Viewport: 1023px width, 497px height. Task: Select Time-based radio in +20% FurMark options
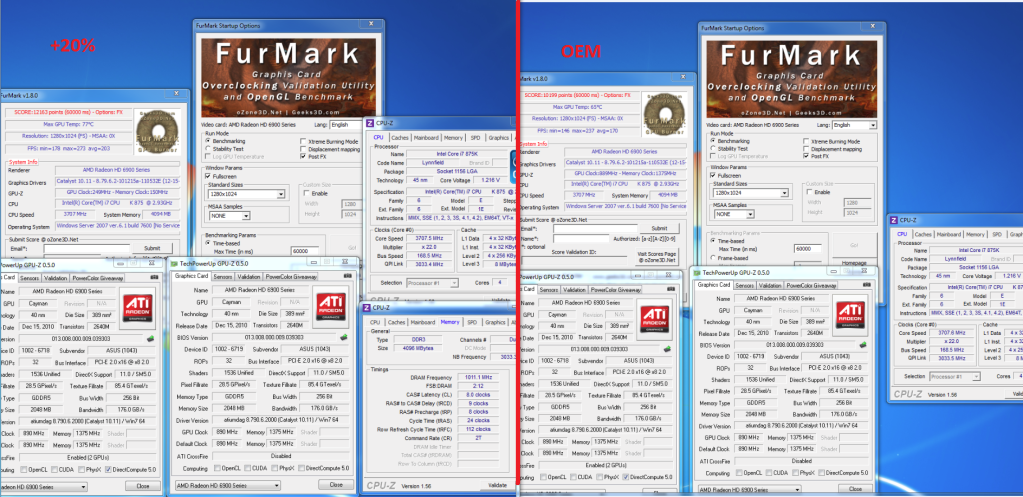(x=208, y=242)
